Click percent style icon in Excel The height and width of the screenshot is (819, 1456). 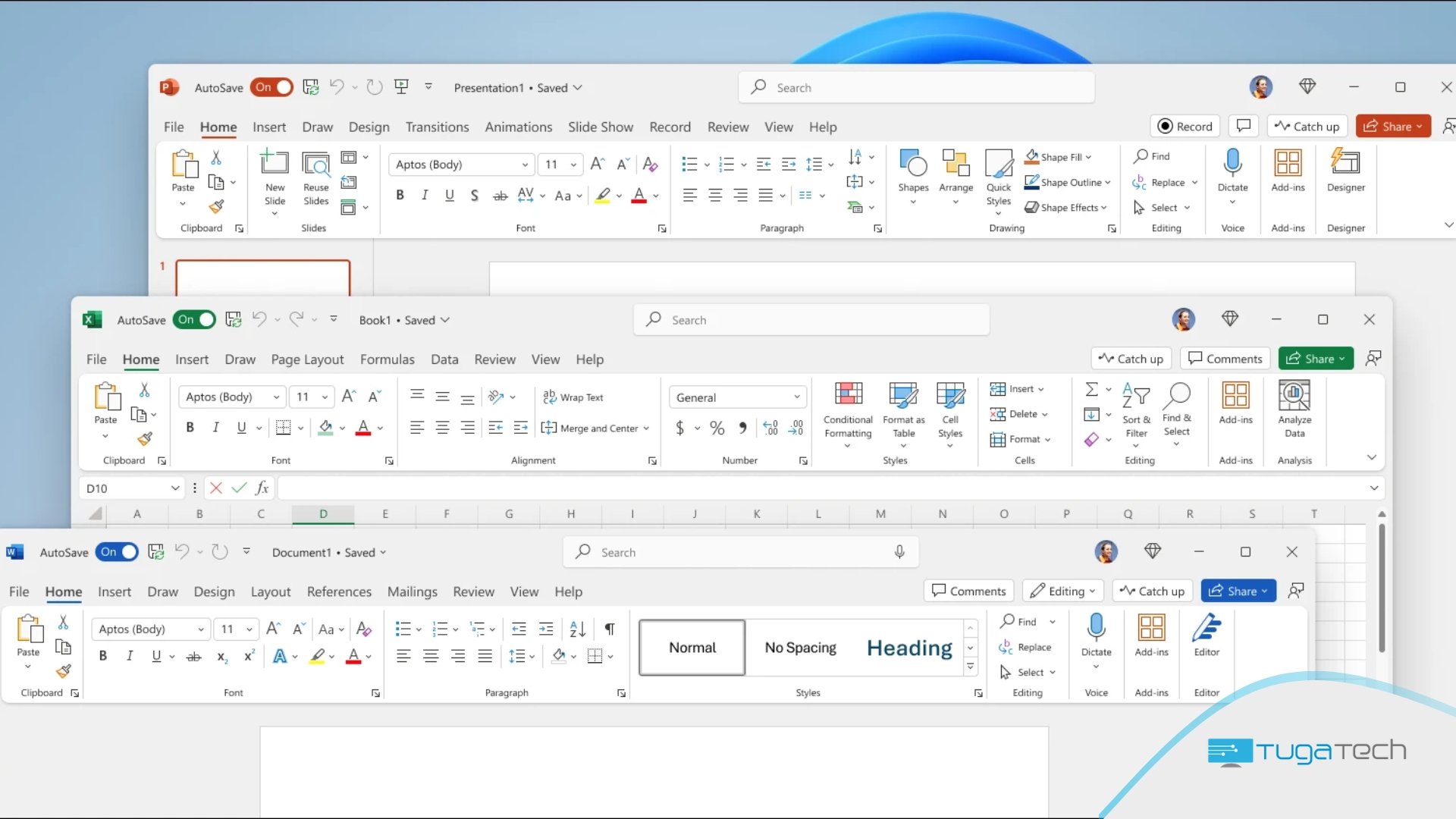coord(717,428)
